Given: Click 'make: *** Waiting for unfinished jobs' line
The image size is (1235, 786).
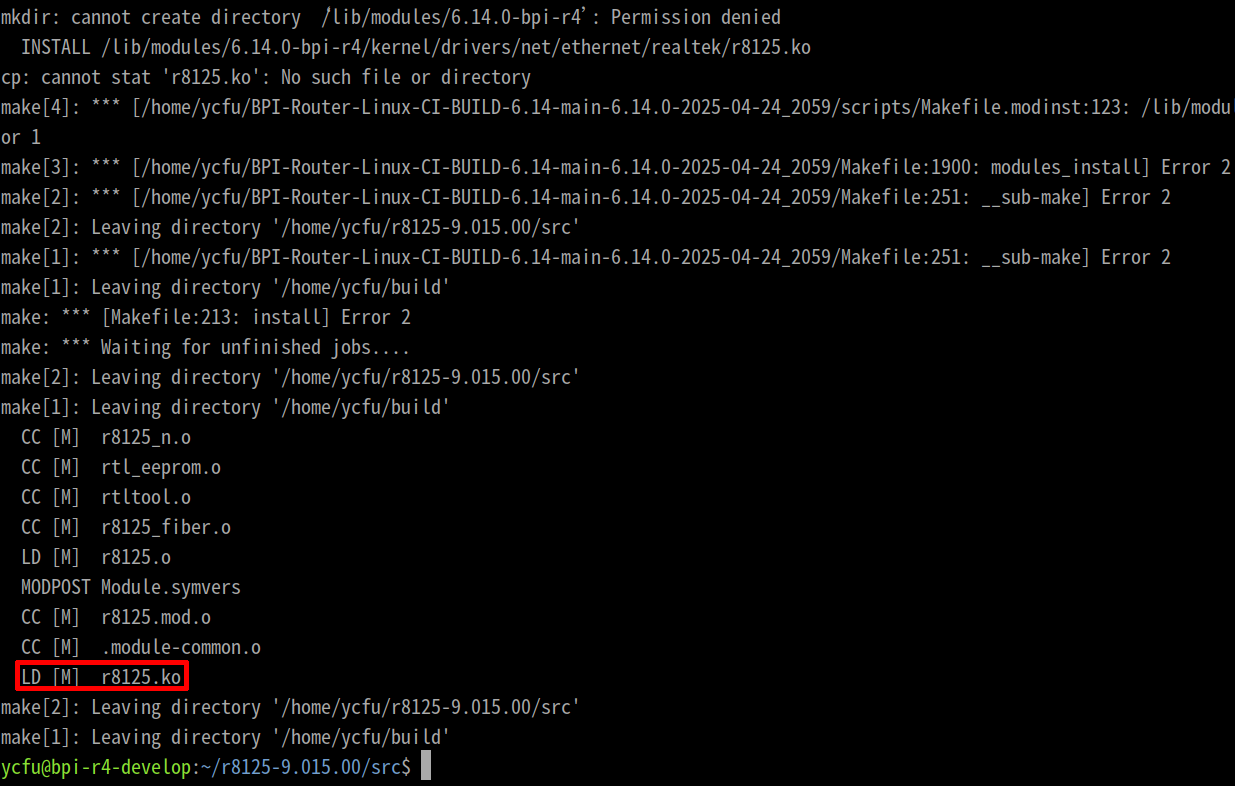Looking at the screenshot, I should (206, 347).
